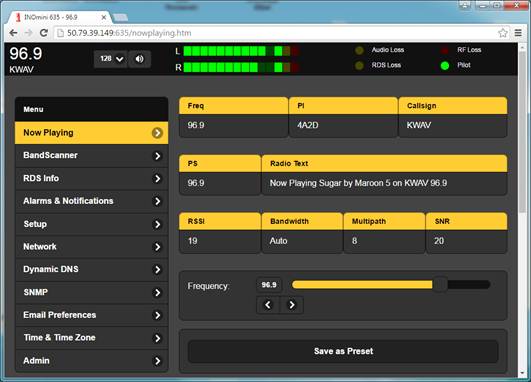The width and height of the screenshot is (531, 382).
Task: Click the circled arrow on Now Playing
Action: [x=157, y=133]
